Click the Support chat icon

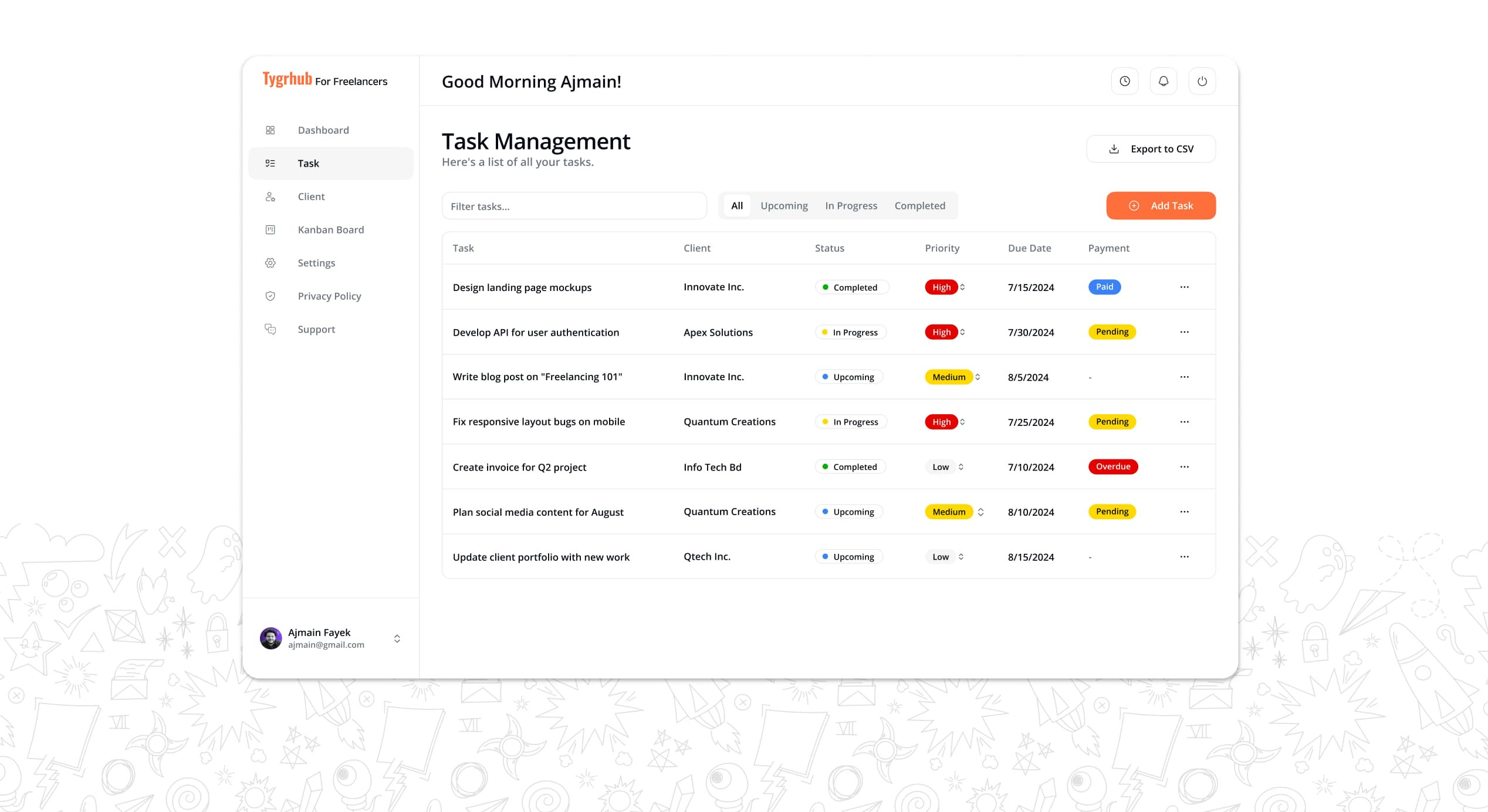pos(270,329)
